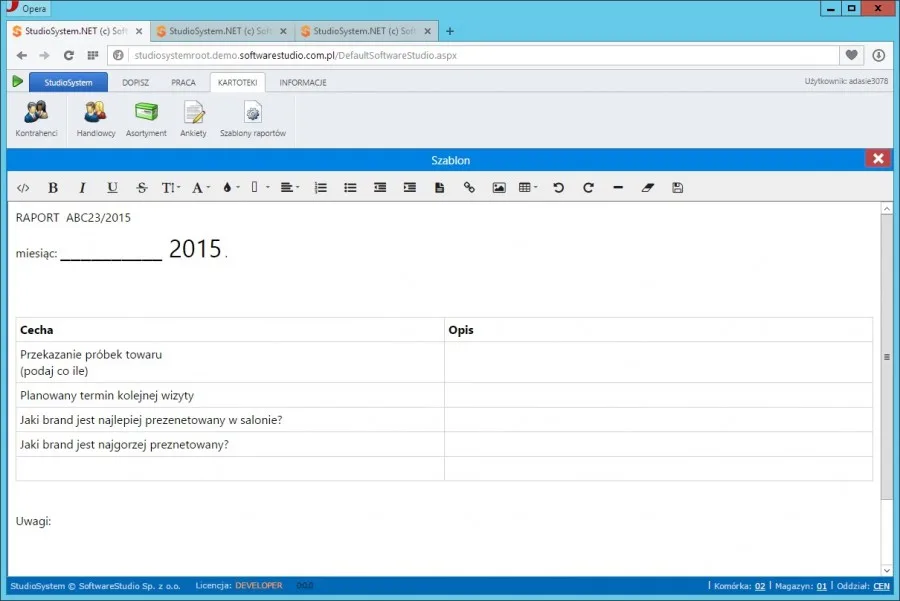Open the font size dropdown
900x601 pixels.
(171, 188)
